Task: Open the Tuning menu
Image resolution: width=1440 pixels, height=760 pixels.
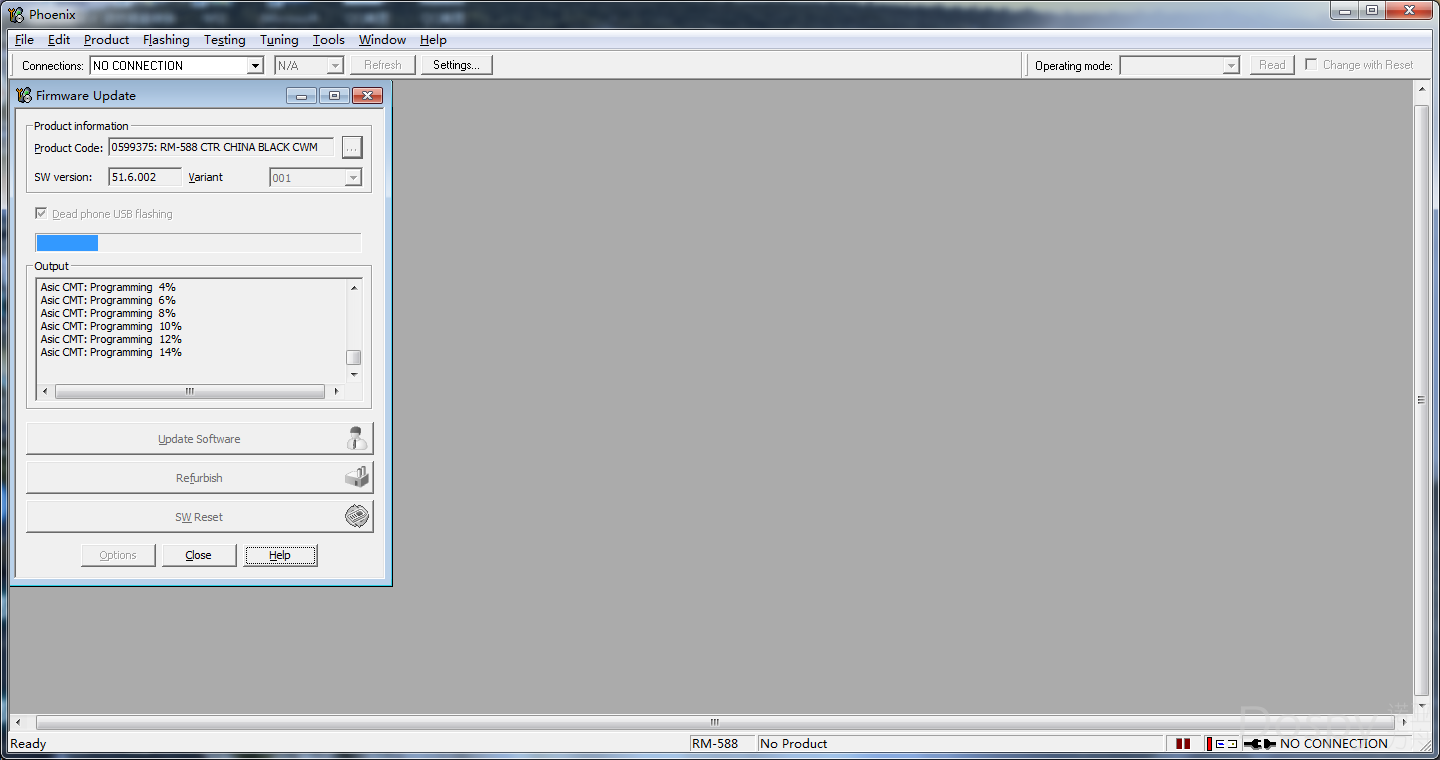Action: click(x=279, y=40)
